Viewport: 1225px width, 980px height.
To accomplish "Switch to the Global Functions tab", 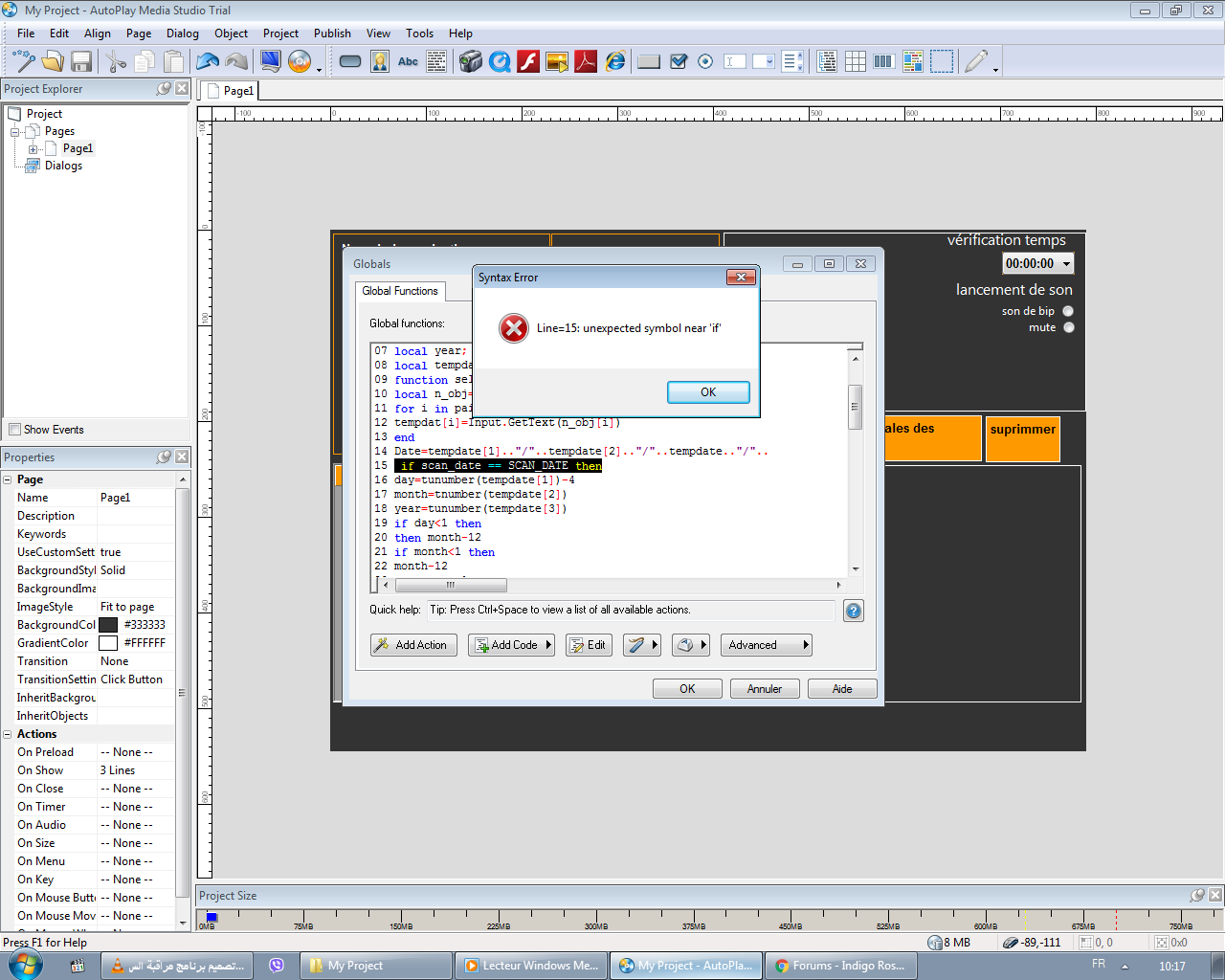I will pos(400,291).
